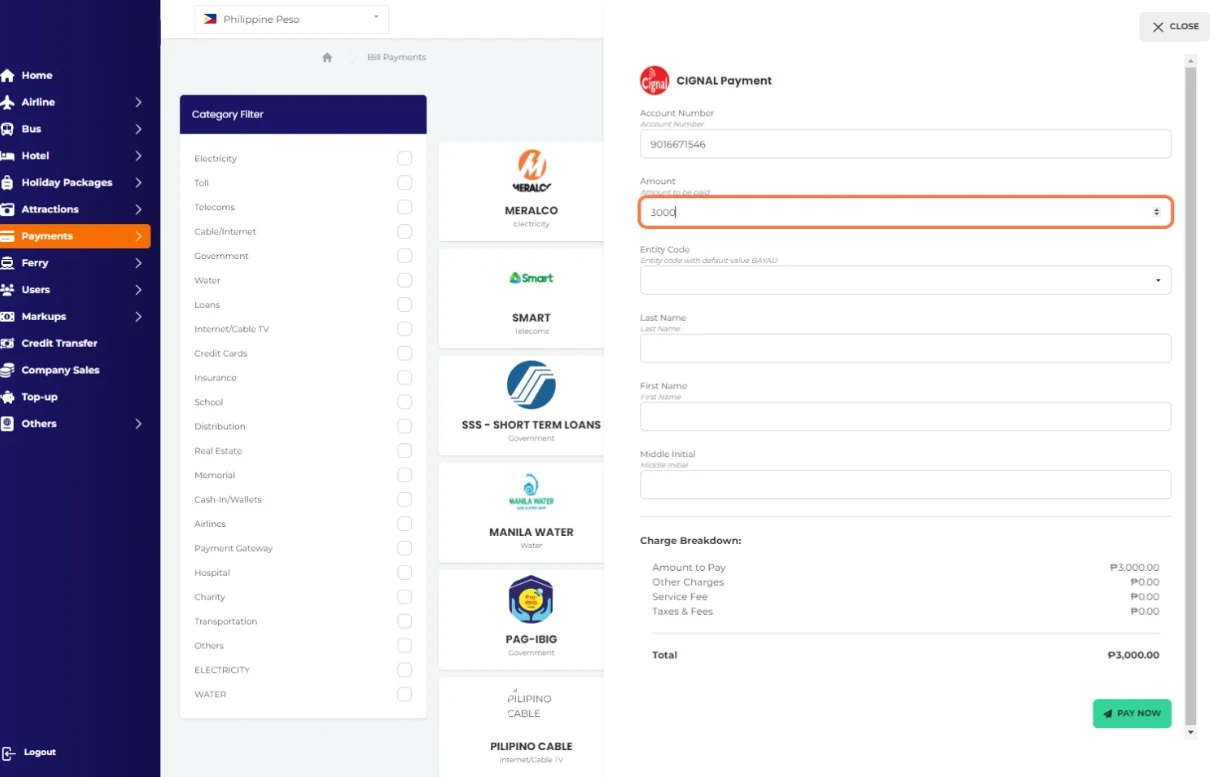Select Attractions in the sidebar
The image size is (1221, 777).
pyautogui.click(x=50, y=210)
